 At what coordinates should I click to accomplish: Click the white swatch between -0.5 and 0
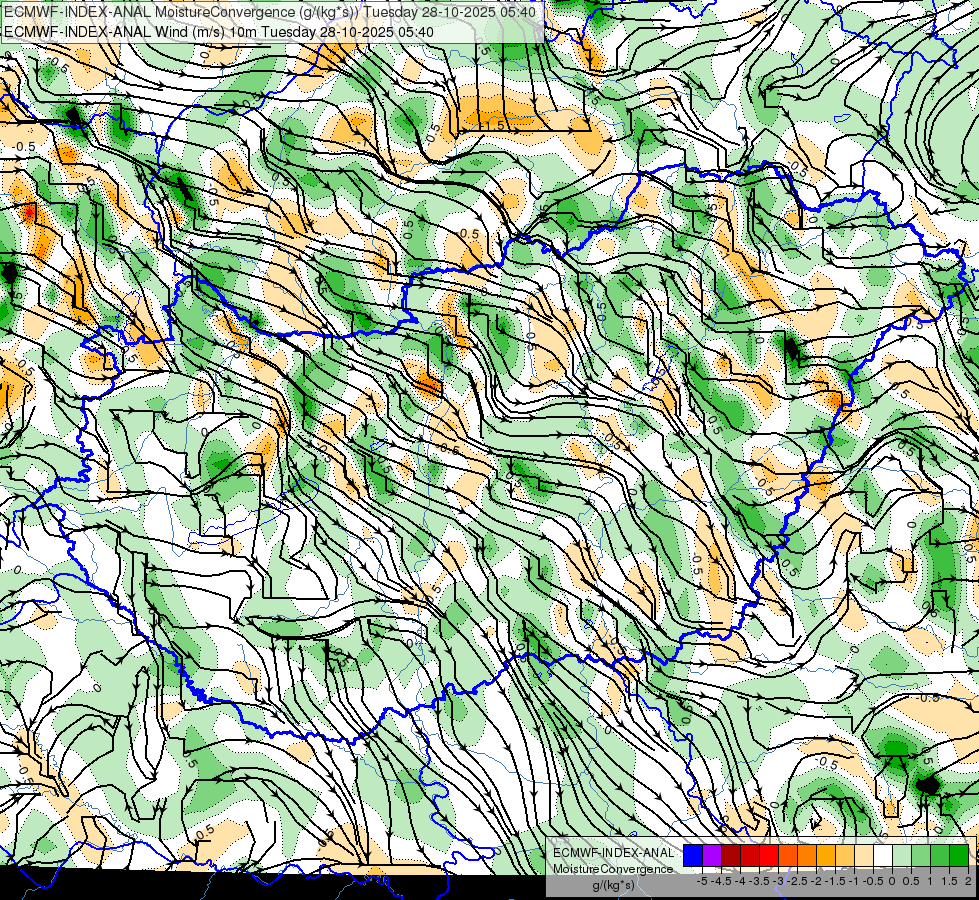(x=883, y=855)
